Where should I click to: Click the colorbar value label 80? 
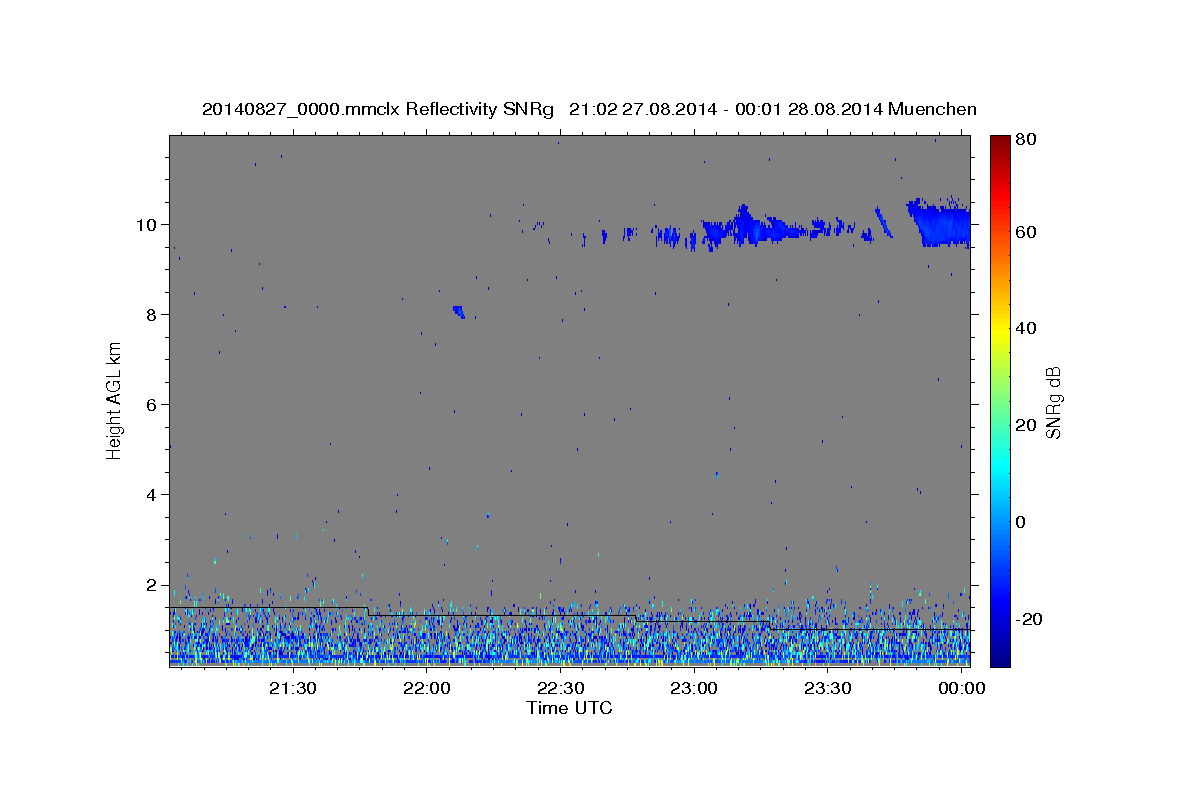pyautogui.click(x=1025, y=139)
